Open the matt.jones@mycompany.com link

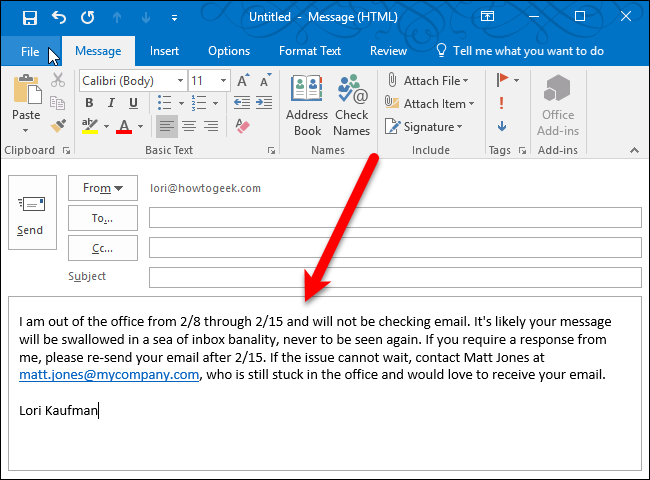coord(109,375)
